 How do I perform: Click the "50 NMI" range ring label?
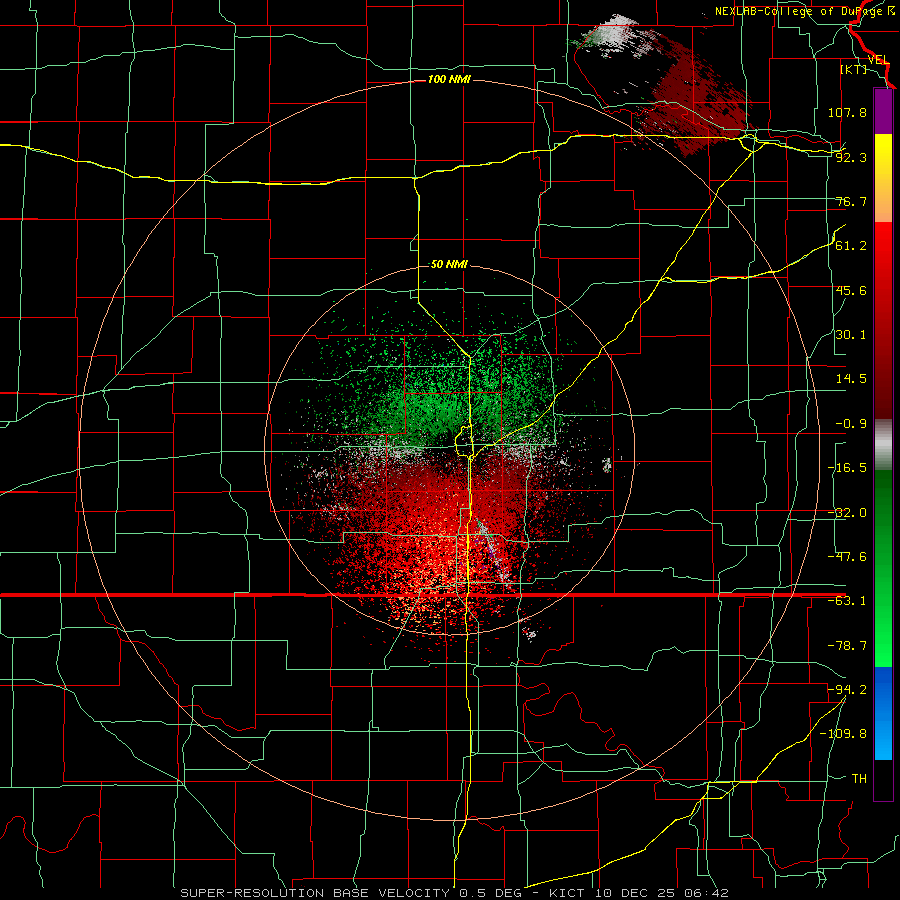[449, 265]
